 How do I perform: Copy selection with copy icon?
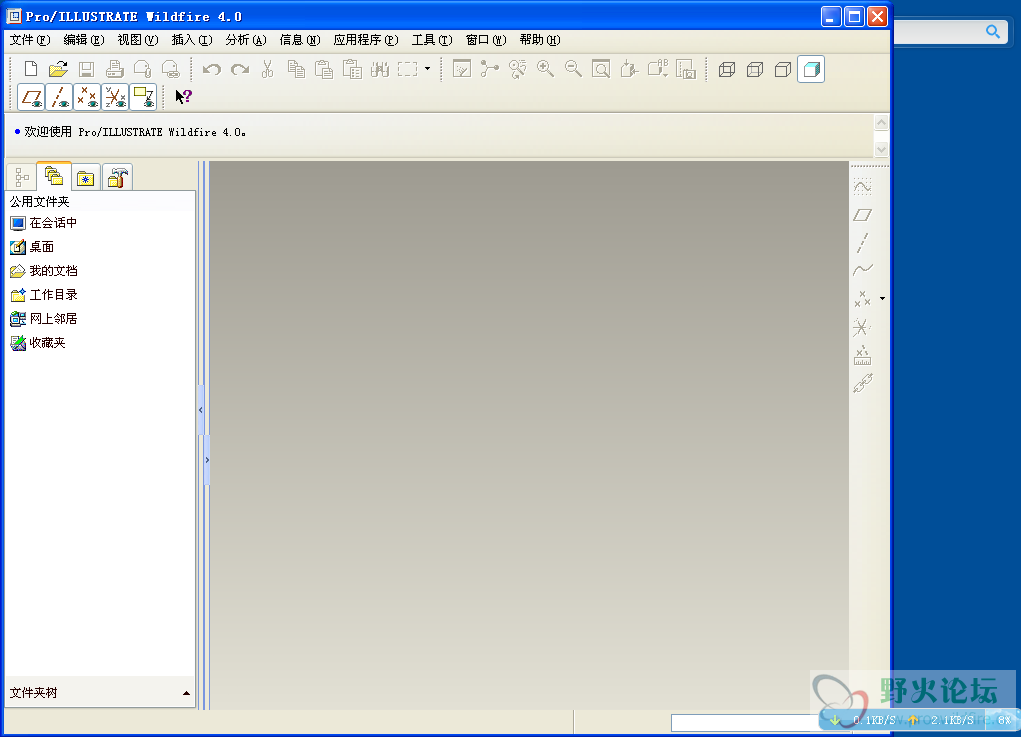pos(296,69)
